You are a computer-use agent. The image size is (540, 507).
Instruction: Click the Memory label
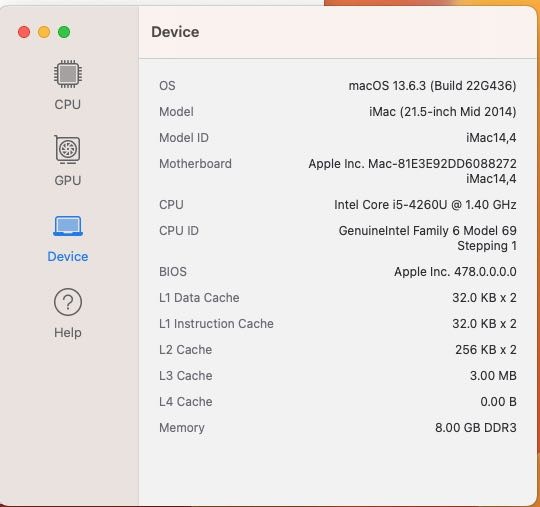click(x=181, y=428)
